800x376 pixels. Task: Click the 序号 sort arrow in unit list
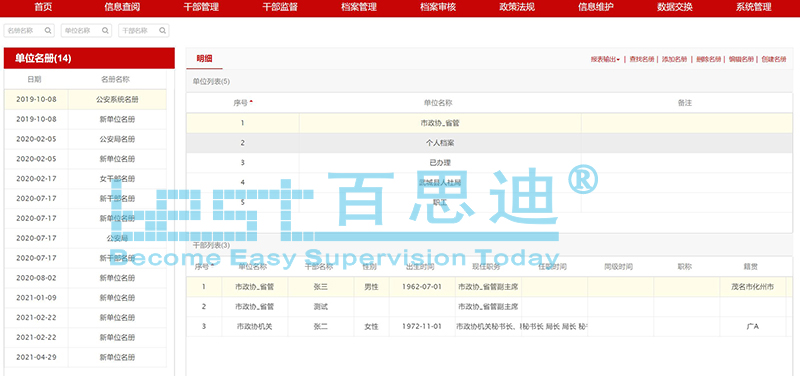[x=251, y=102]
